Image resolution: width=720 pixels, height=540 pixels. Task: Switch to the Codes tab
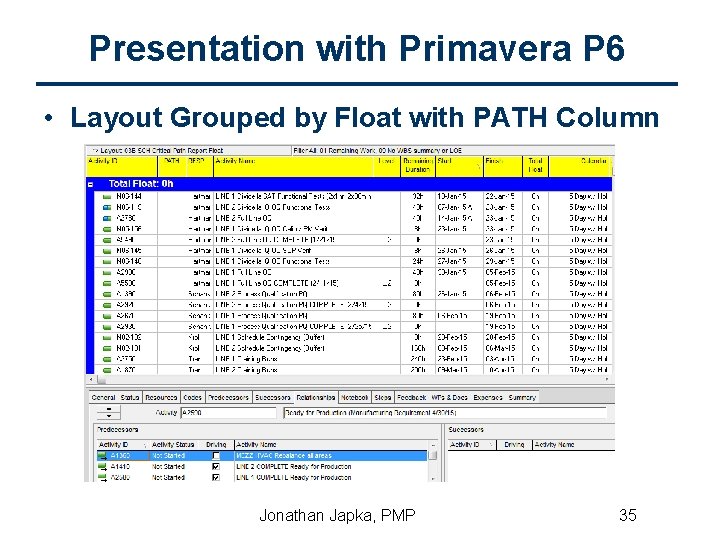(192, 398)
